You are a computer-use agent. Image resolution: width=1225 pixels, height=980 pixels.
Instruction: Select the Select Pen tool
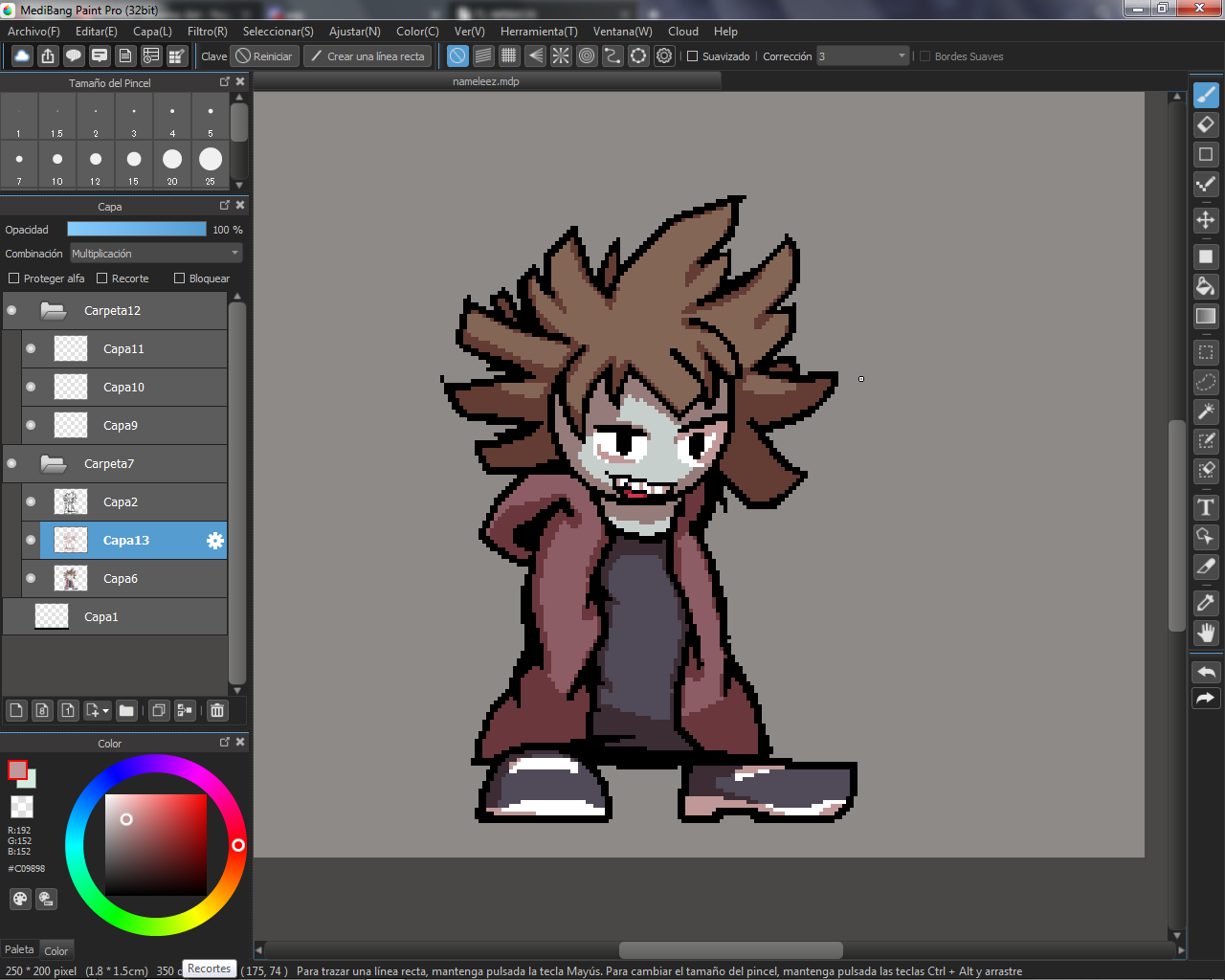click(1206, 441)
